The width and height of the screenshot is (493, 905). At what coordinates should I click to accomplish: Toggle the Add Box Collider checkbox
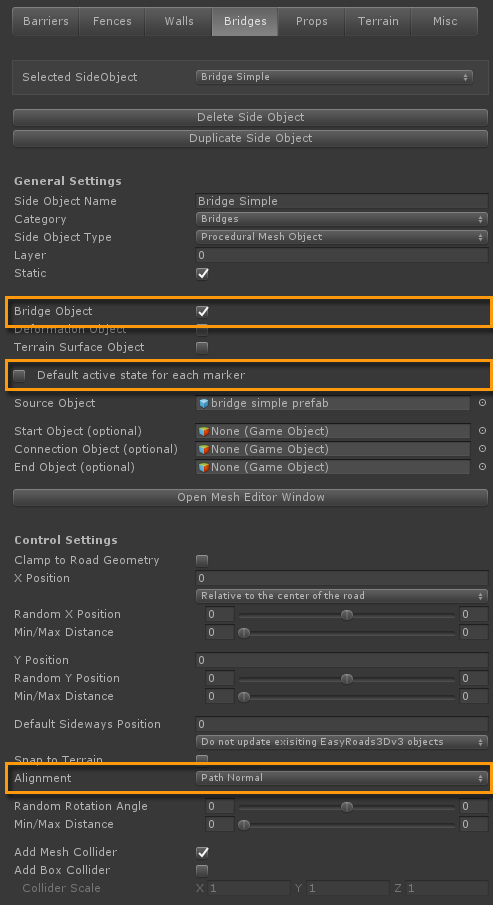tap(202, 870)
